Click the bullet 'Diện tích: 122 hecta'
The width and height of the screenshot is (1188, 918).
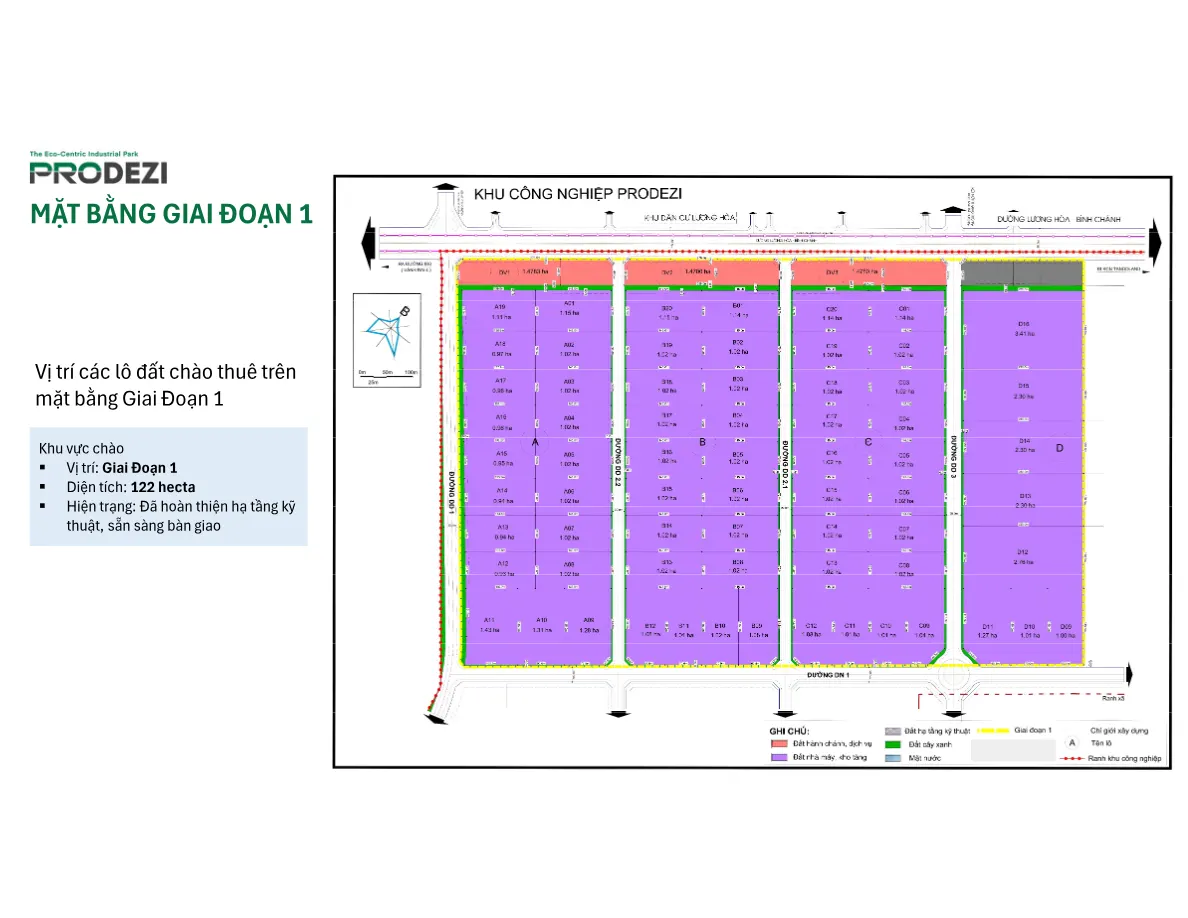[x=130, y=487]
